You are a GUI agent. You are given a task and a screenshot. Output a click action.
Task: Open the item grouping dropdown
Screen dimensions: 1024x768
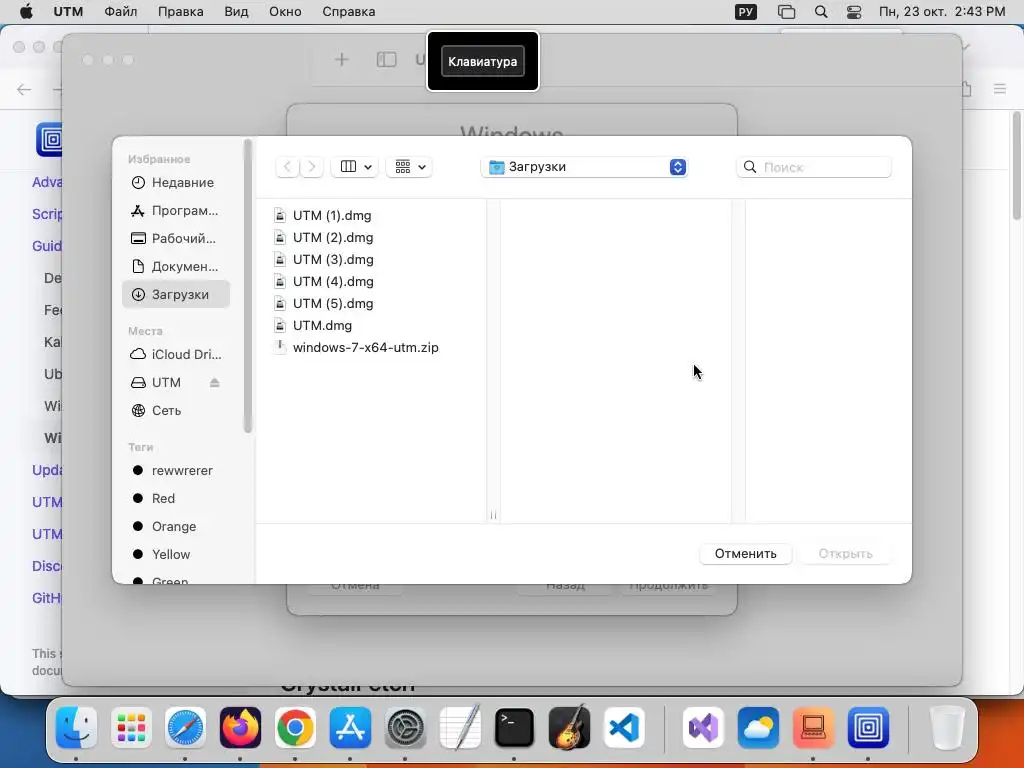[x=409, y=167]
